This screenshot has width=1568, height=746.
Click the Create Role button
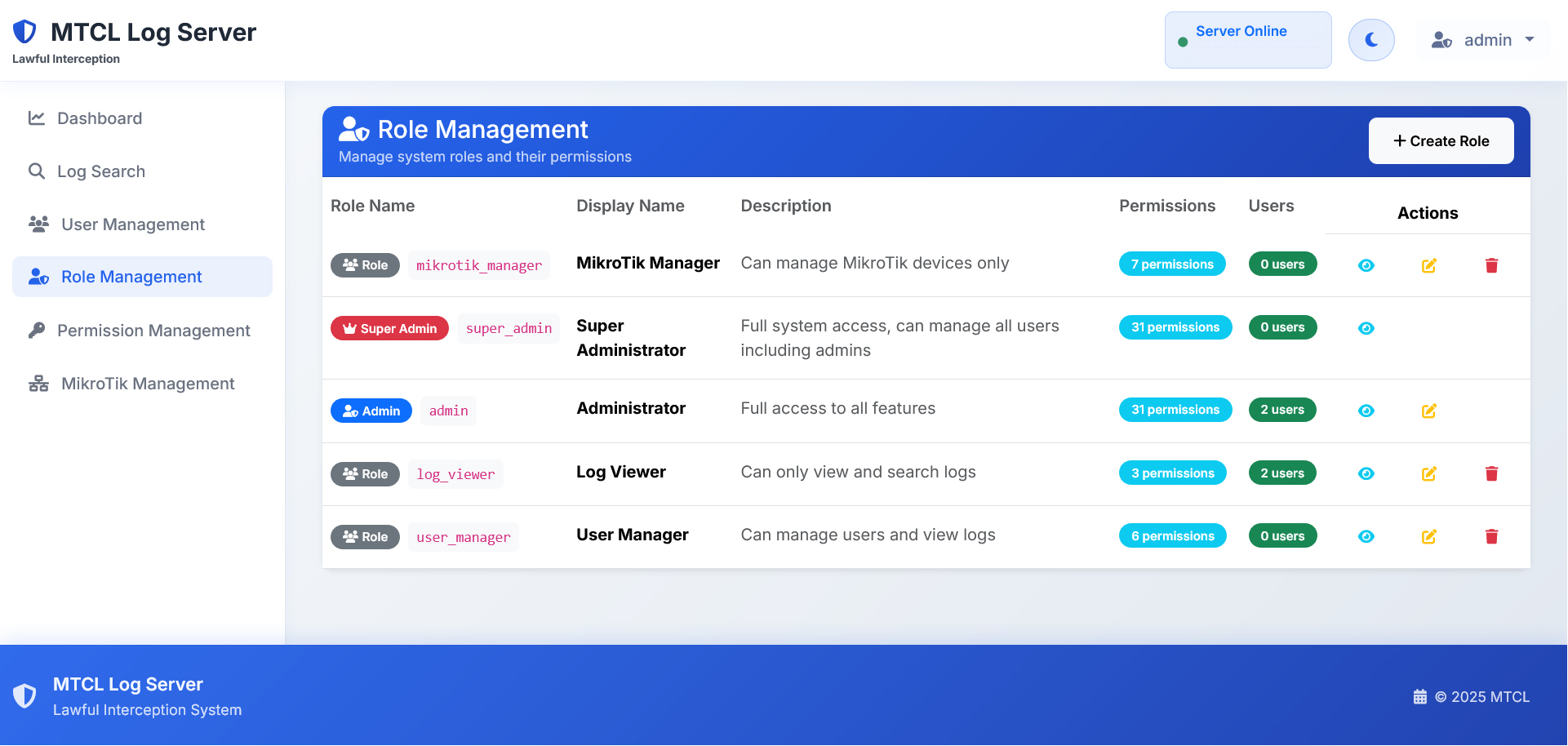[x=1441, y=141]
